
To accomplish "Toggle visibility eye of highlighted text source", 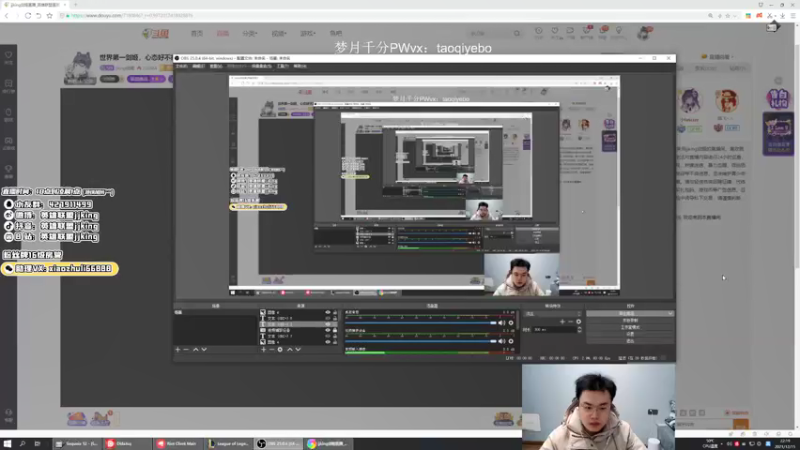I will (328, 324).
